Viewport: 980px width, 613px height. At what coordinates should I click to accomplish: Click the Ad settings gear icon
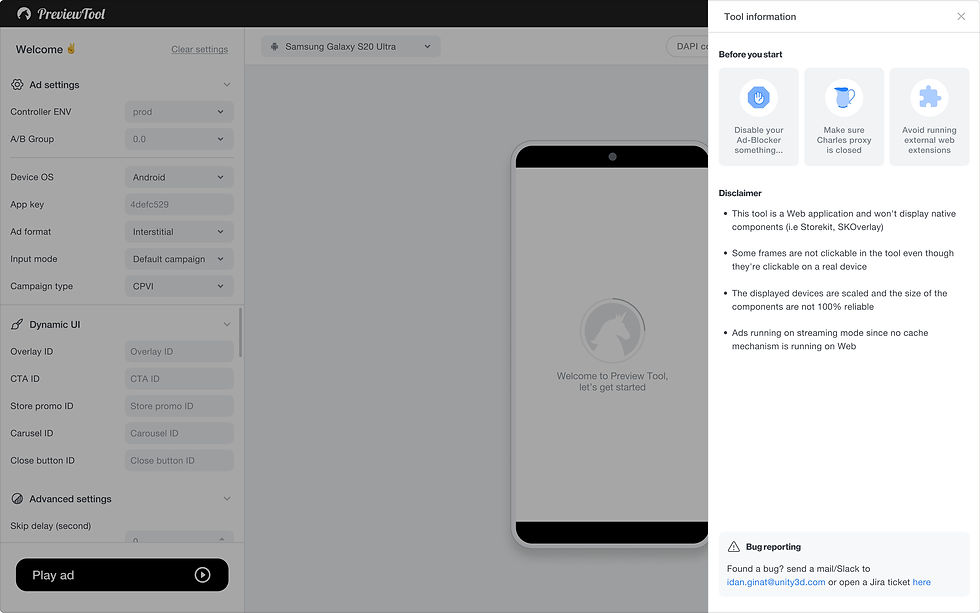[x=18, y=84]
